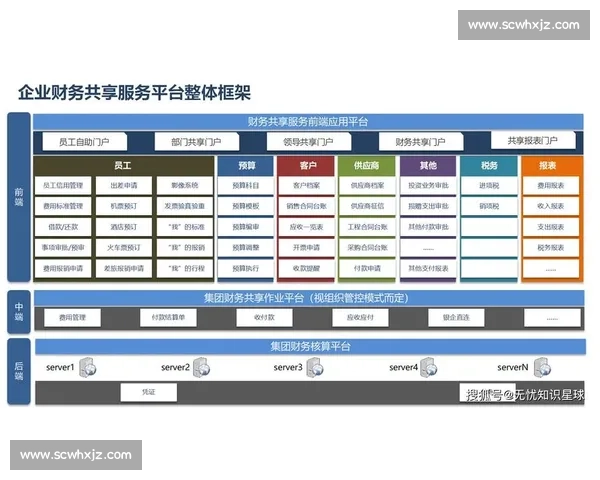The height and width of the screenshot is (480, 600).
Task: Pick the "我"的报销 box
Action: pos(185,248)
